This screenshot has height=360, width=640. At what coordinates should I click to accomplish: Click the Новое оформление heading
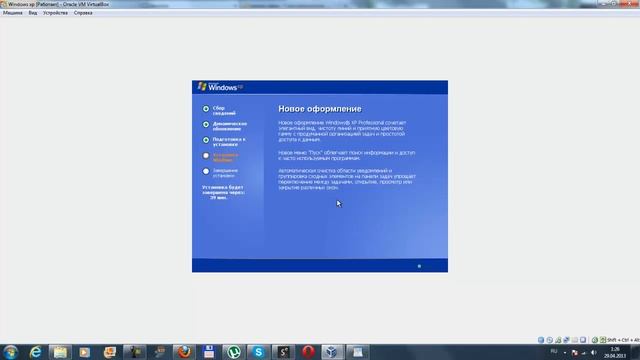[320, 109]
